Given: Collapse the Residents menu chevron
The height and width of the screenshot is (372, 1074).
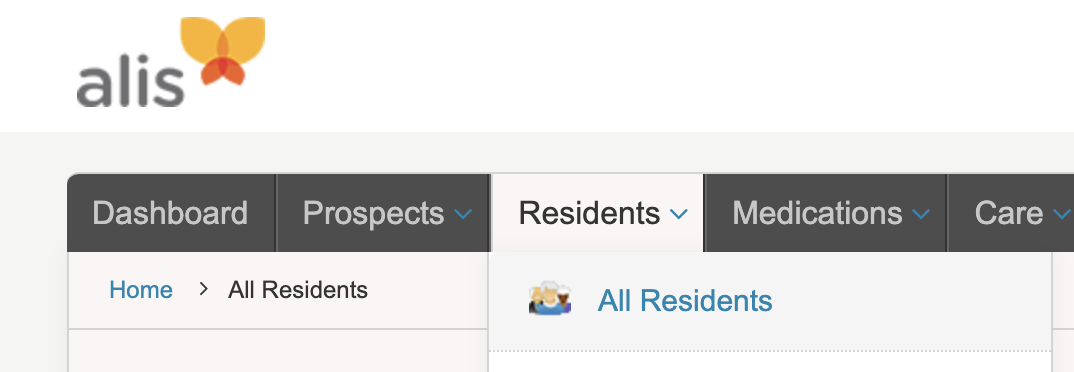Looking at the screenshot, I should pos(678,214).
